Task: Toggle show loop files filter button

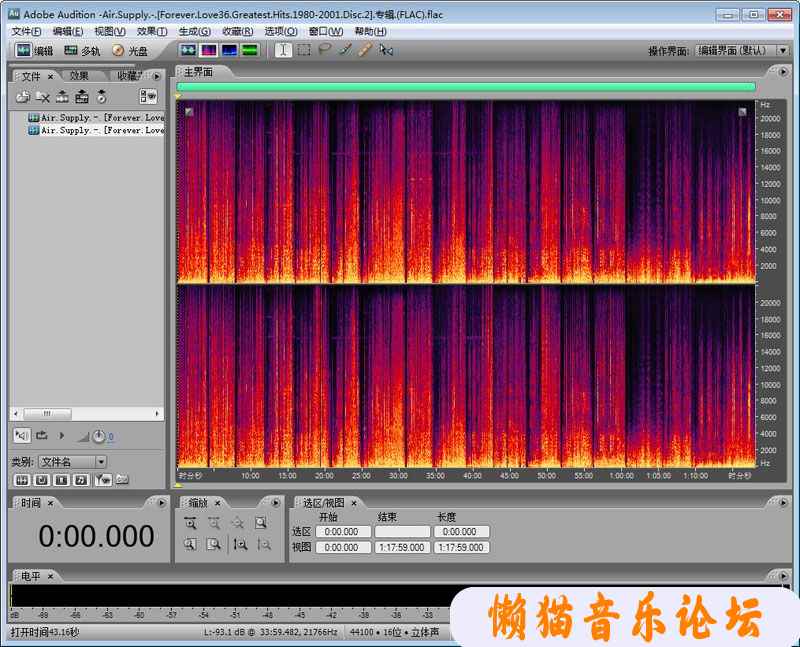Action: 42,480
